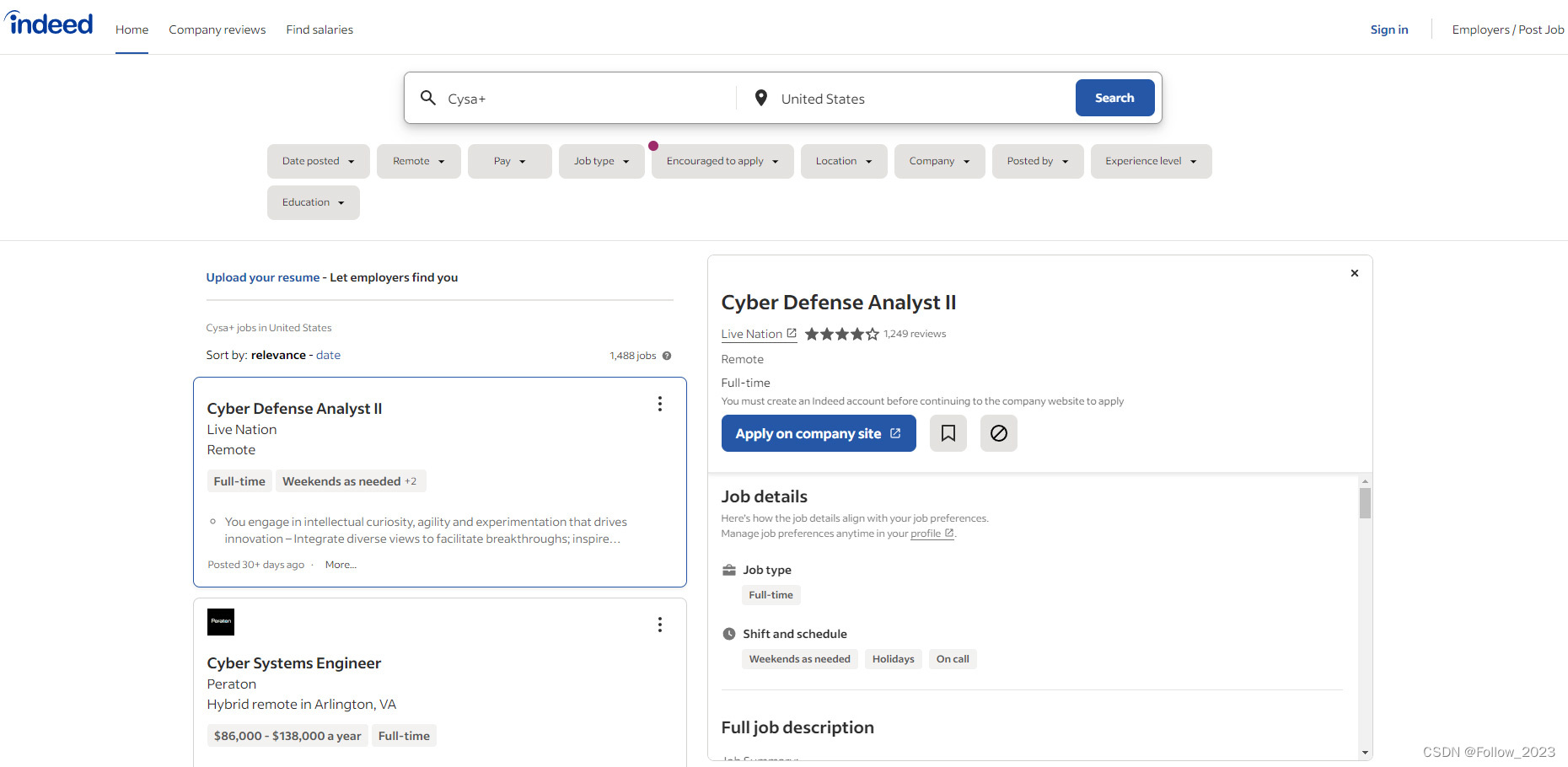Click the Peraton company logo

pos(221,622)
